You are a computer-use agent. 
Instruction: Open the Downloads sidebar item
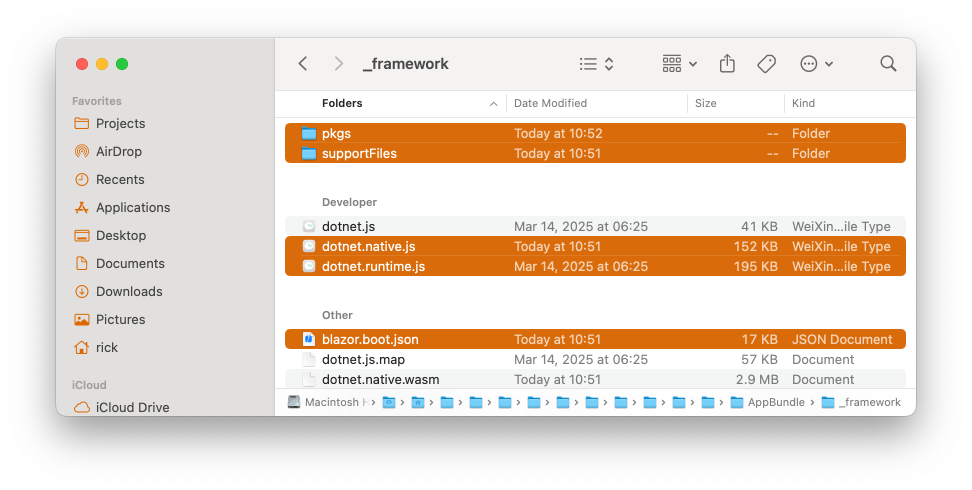pyautogui.click(x=128, y=292)
